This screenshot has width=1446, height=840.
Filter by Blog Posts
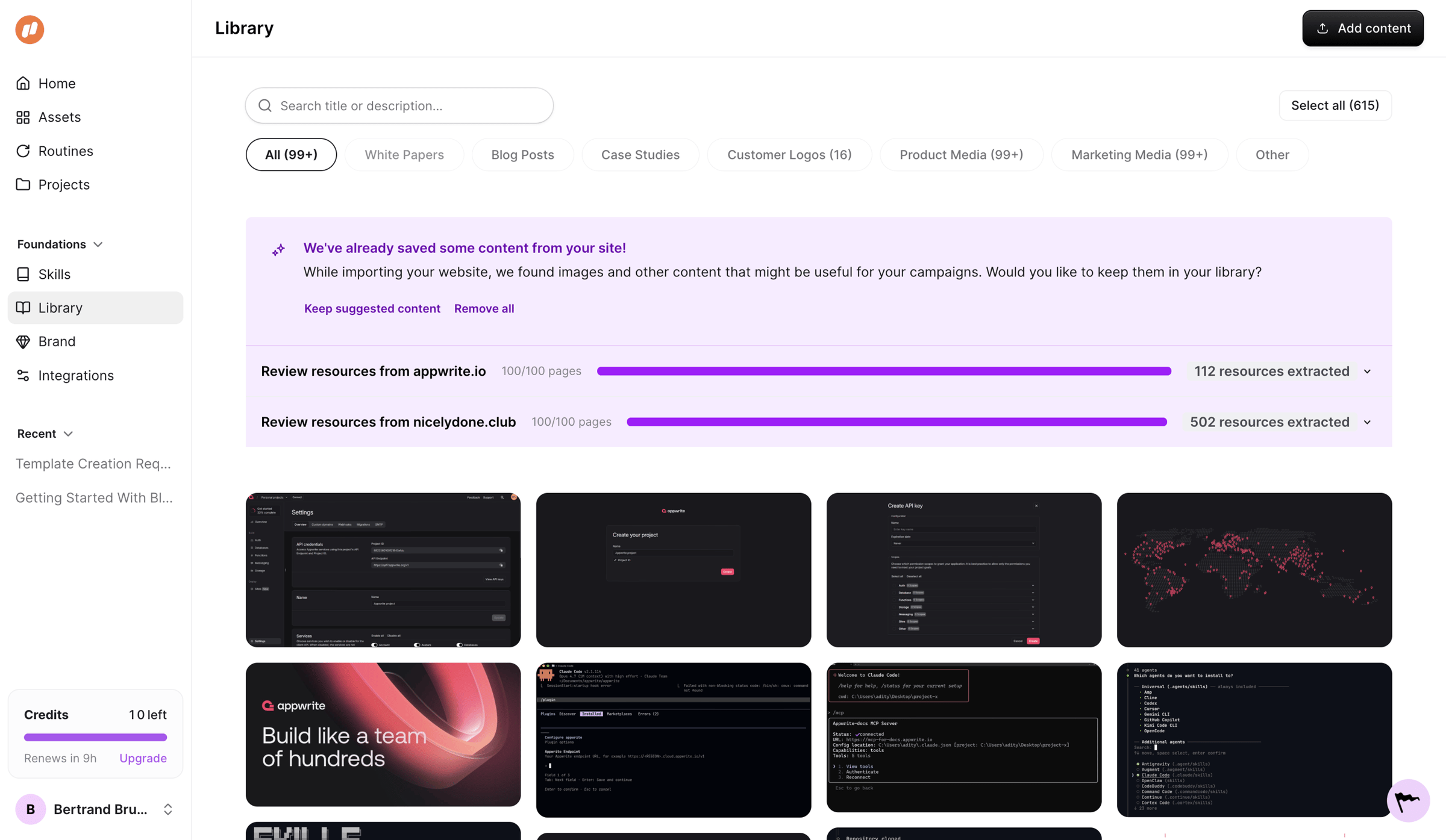pyautogui.click(x=522, y=155)
